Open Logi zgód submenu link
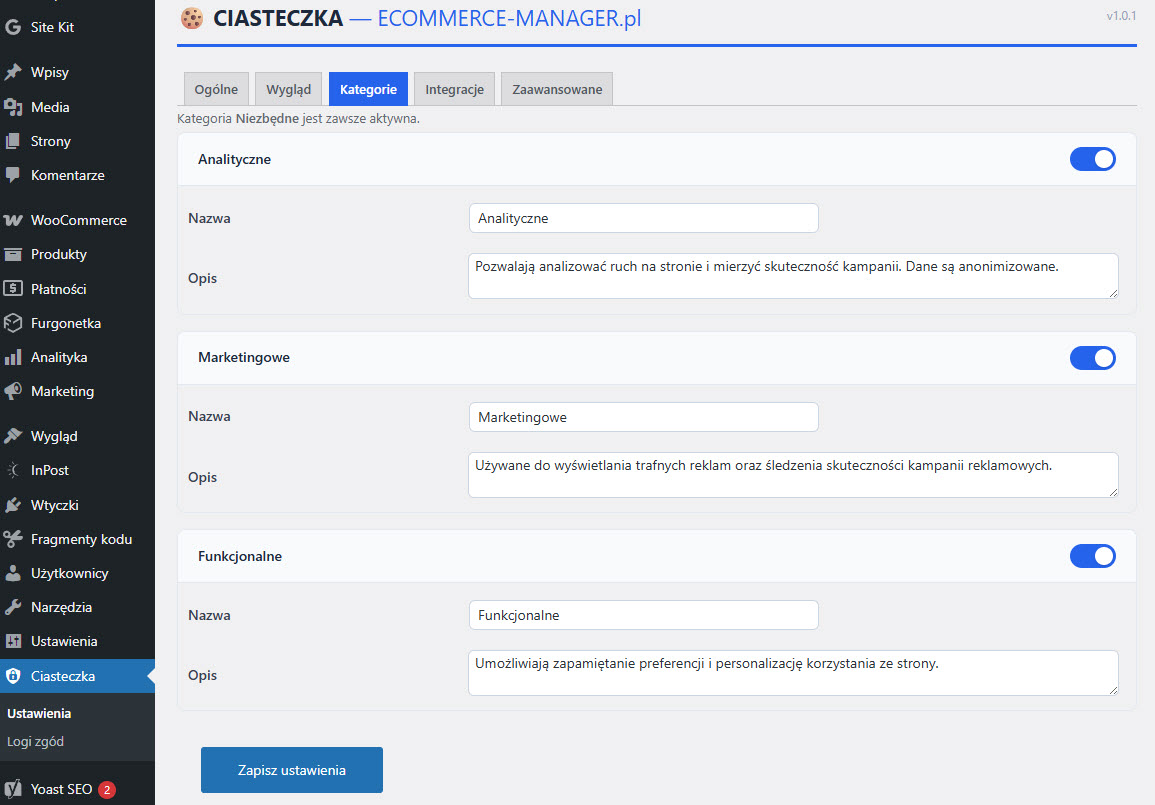The height and width of the screenshot is (805, 1155). click(x=34, y=741)
